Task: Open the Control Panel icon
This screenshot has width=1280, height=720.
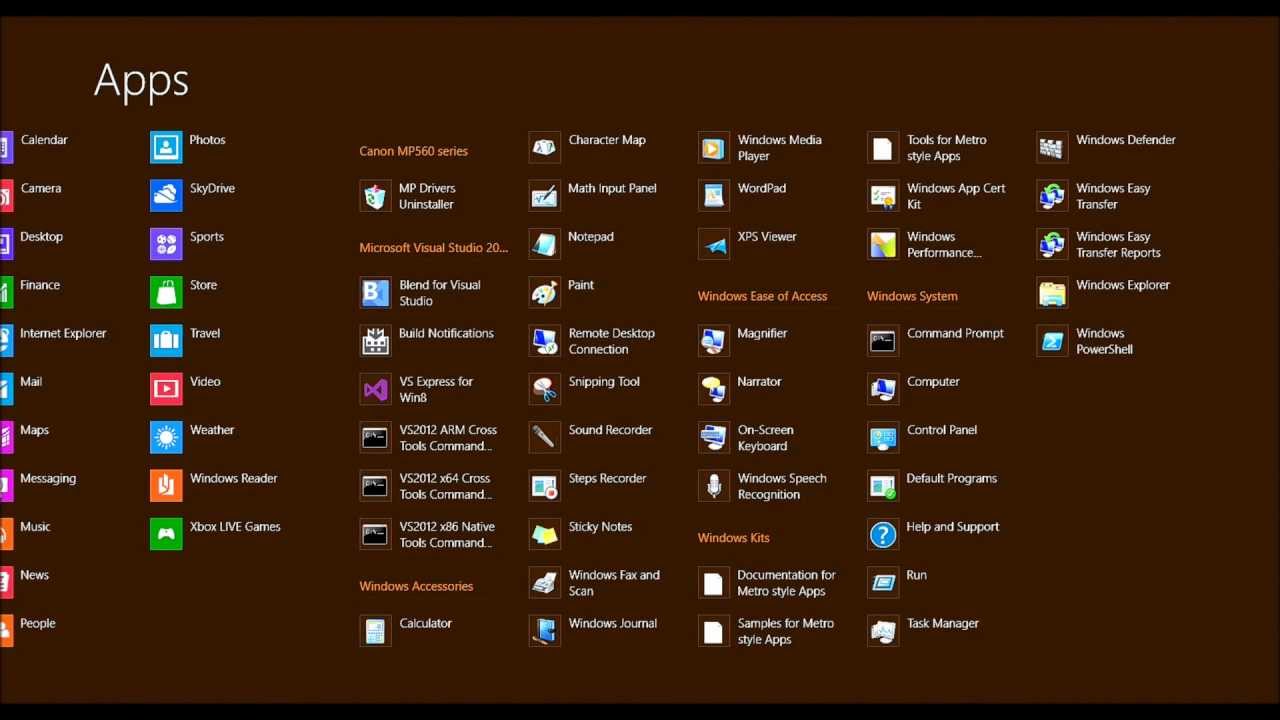Action: point(883,438)
